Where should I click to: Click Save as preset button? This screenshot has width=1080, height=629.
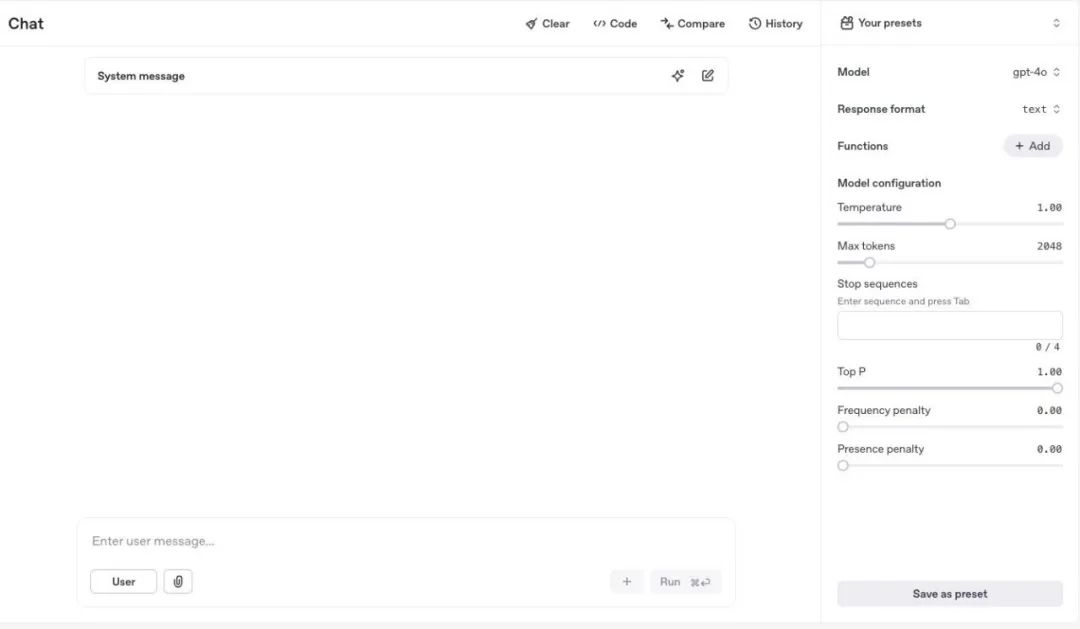pyautogui.click(x=950, y=594)
